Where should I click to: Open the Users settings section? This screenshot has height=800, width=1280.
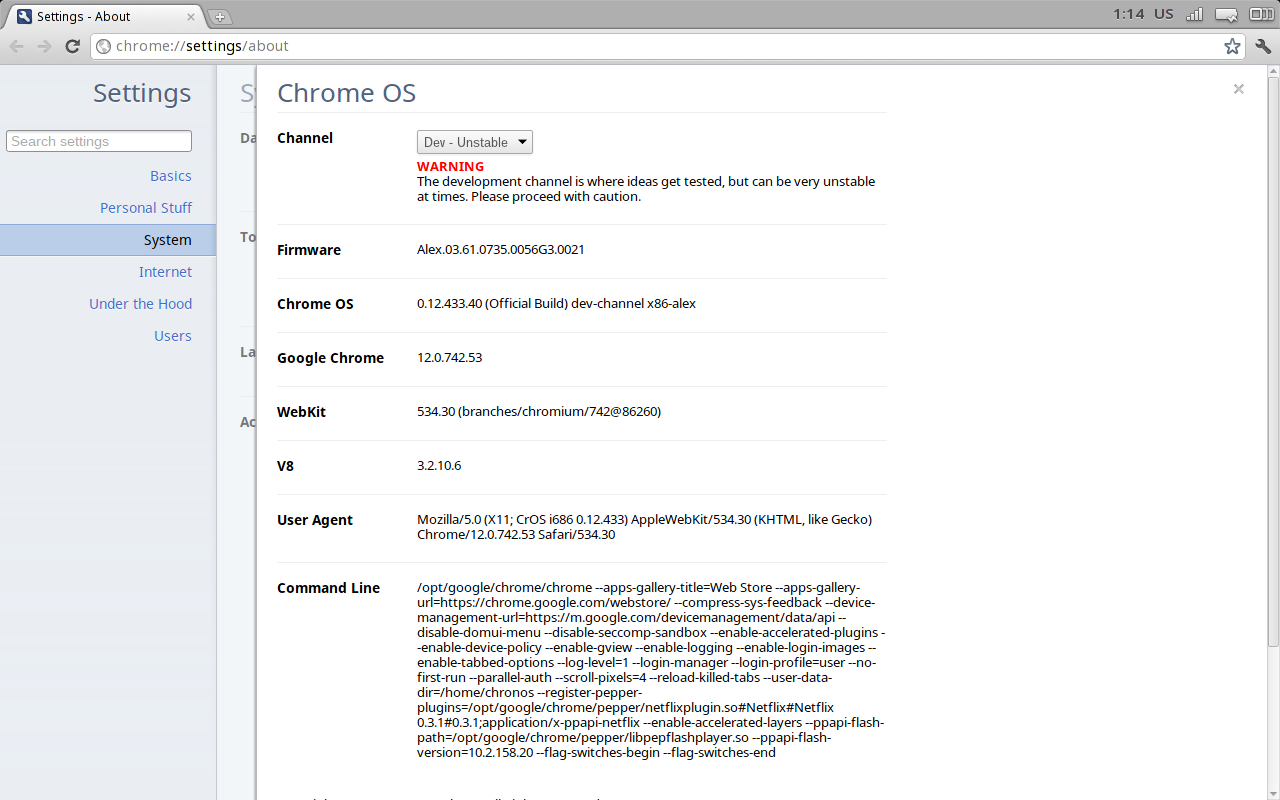pyautogui.click(x=173, y=336)
